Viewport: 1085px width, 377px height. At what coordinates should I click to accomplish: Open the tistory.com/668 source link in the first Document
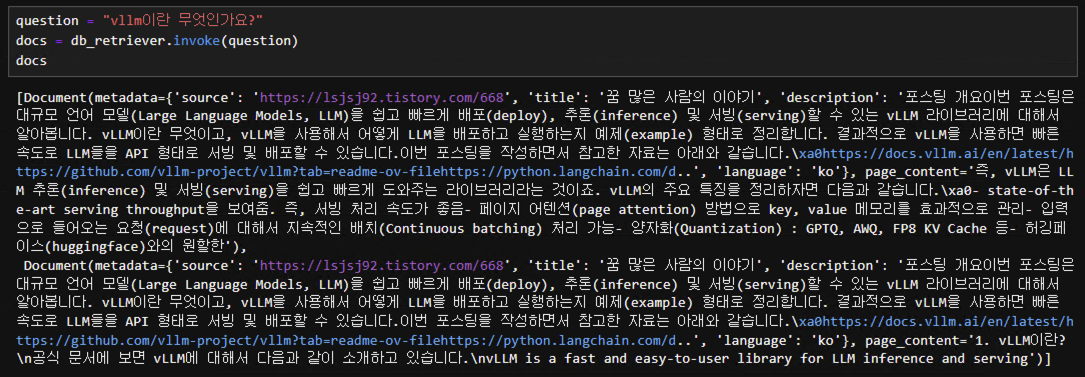pos(381,98)
